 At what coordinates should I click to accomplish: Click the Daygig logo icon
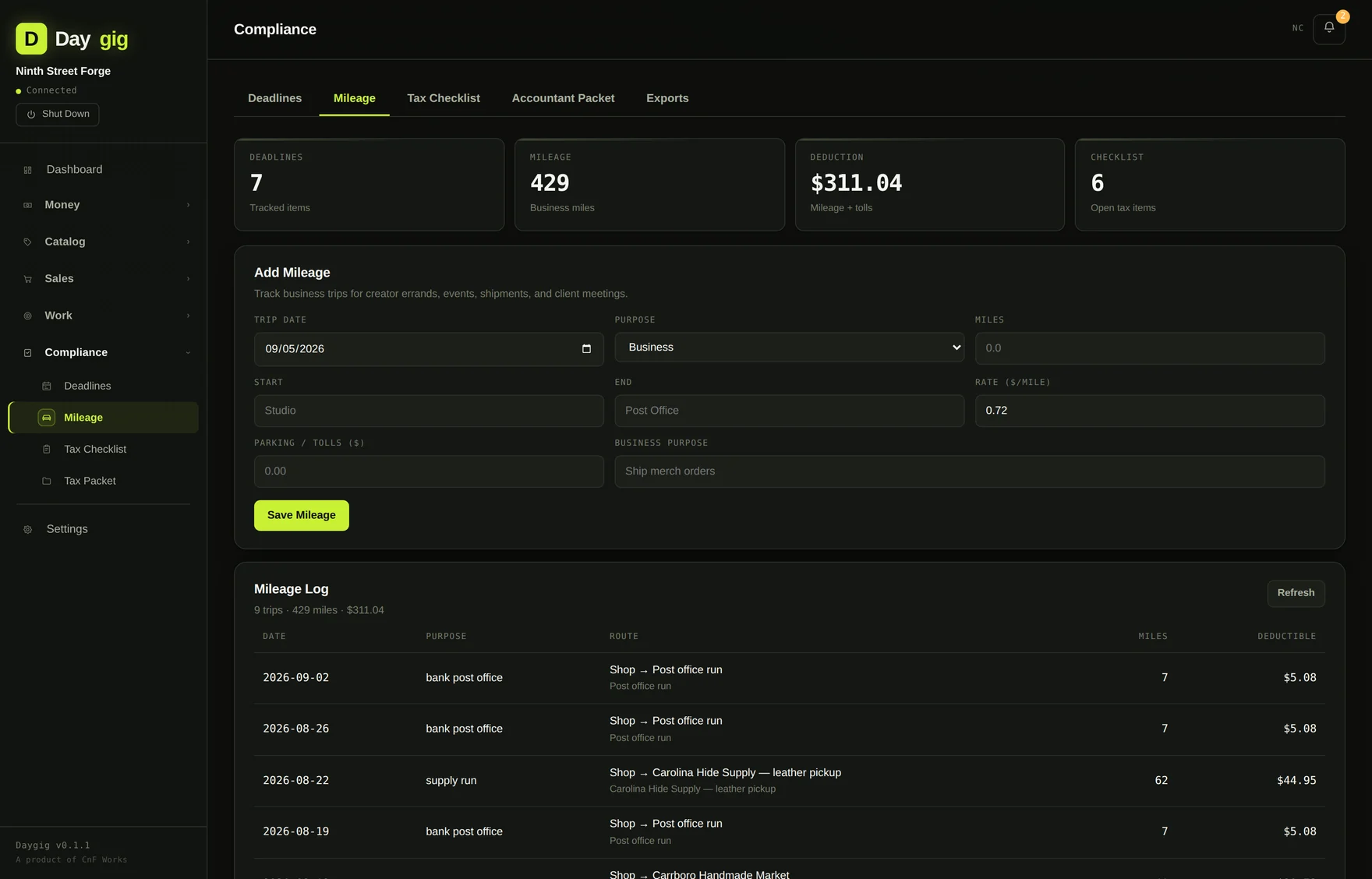[31, 38]
